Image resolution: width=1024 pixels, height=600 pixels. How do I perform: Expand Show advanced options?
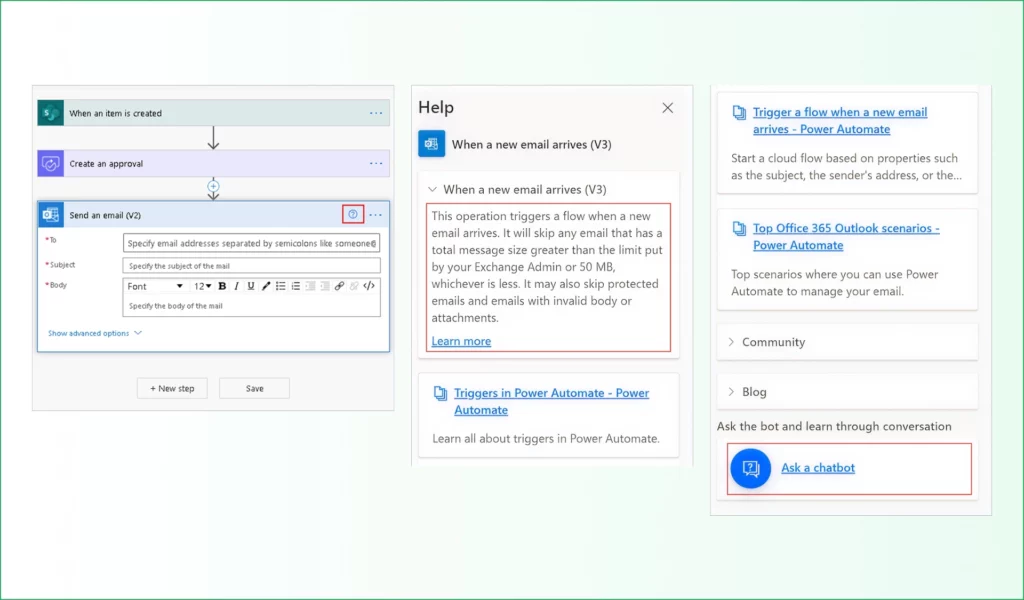click(x=95, y=333)
